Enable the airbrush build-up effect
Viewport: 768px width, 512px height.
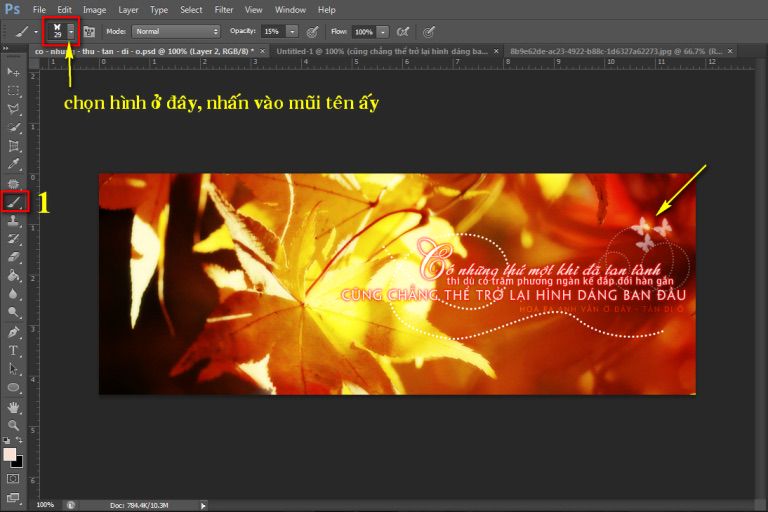pyautogui.click(x=403, y=32)
